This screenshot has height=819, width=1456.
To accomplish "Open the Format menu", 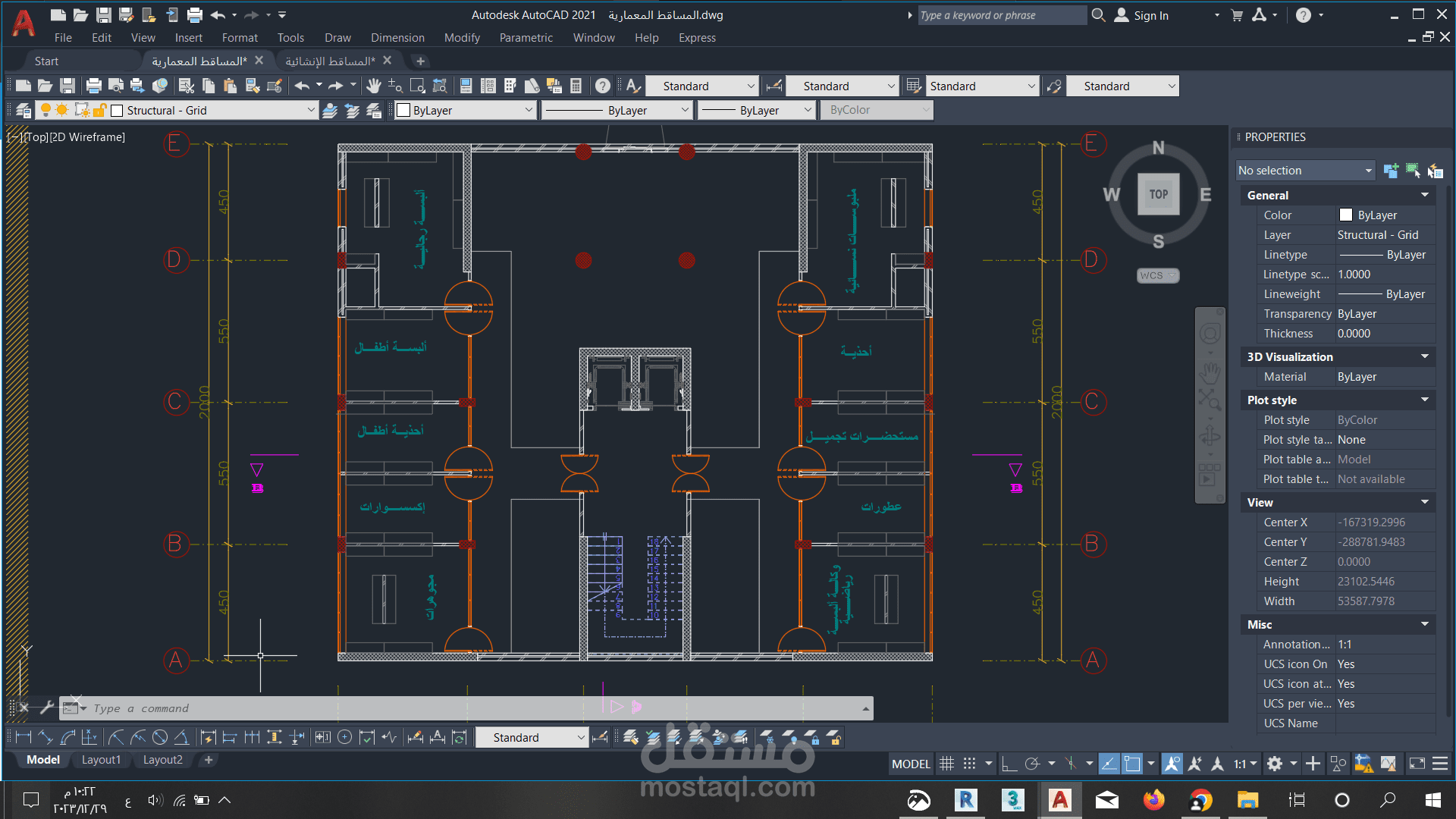I will coord(240,38).
